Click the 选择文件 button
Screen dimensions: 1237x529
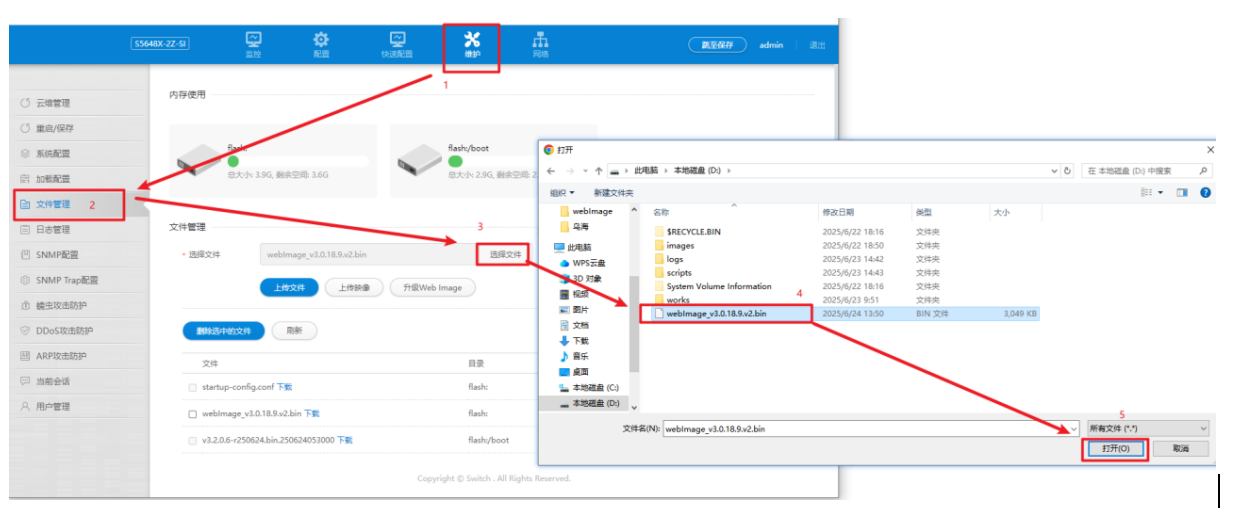tap(505, 255)
